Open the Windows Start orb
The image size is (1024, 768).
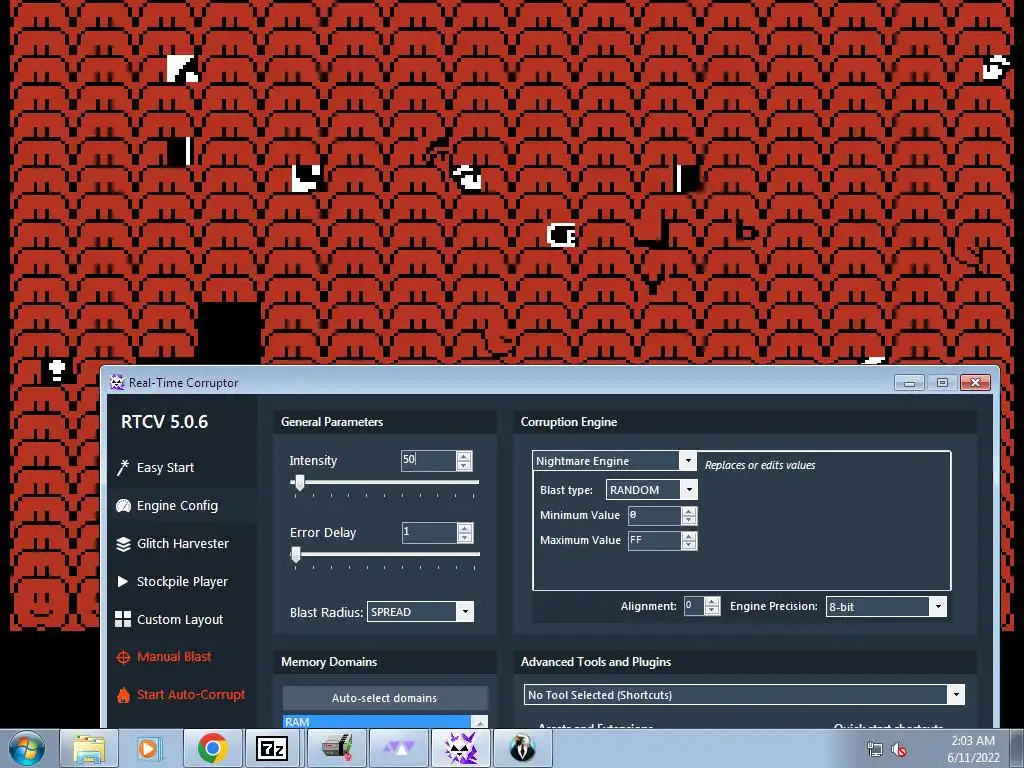(x=26, y=748)
